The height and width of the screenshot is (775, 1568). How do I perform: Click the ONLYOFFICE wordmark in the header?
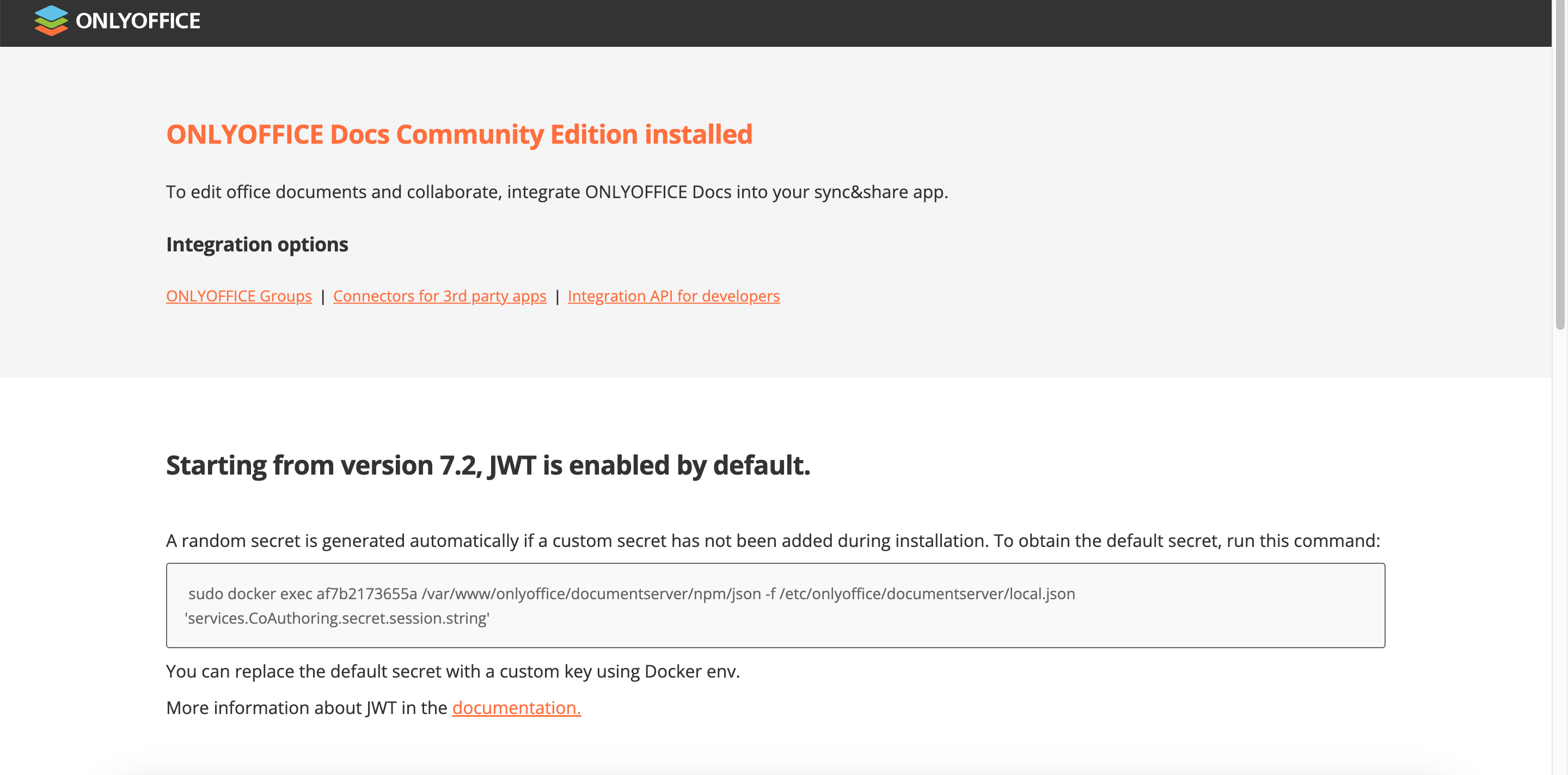tap(138, 21)
